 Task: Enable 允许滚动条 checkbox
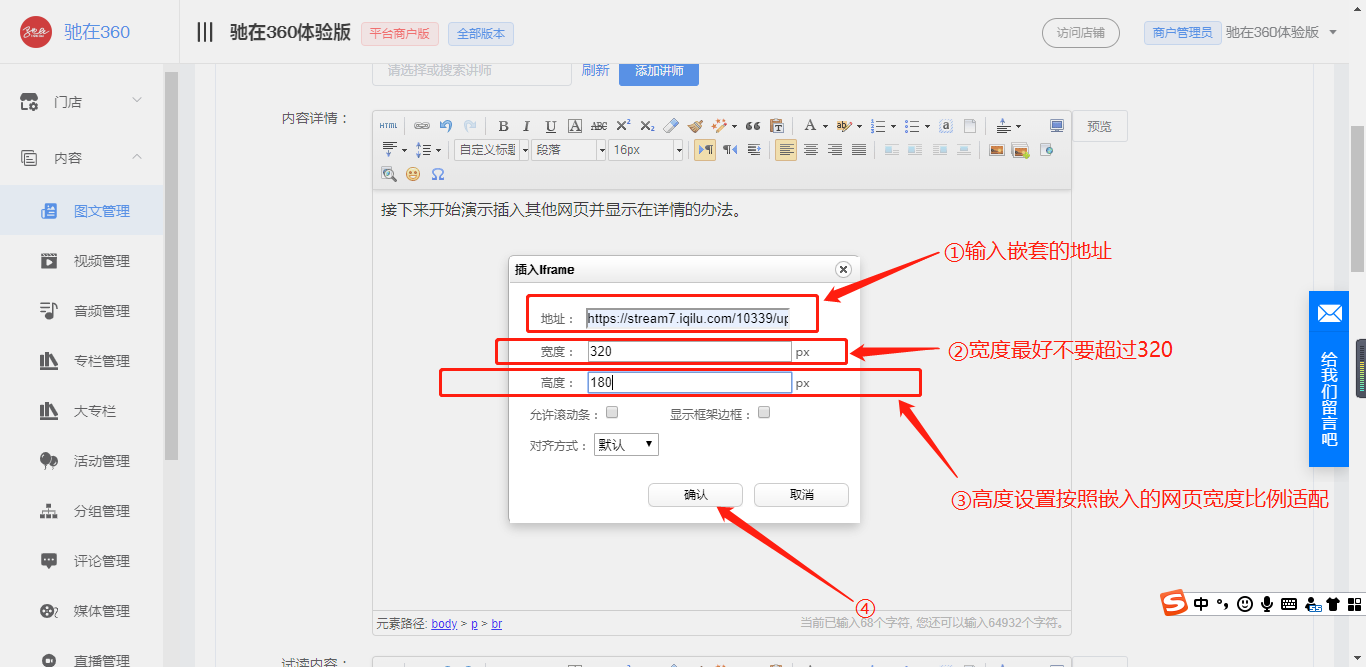[x=613, y=412]
